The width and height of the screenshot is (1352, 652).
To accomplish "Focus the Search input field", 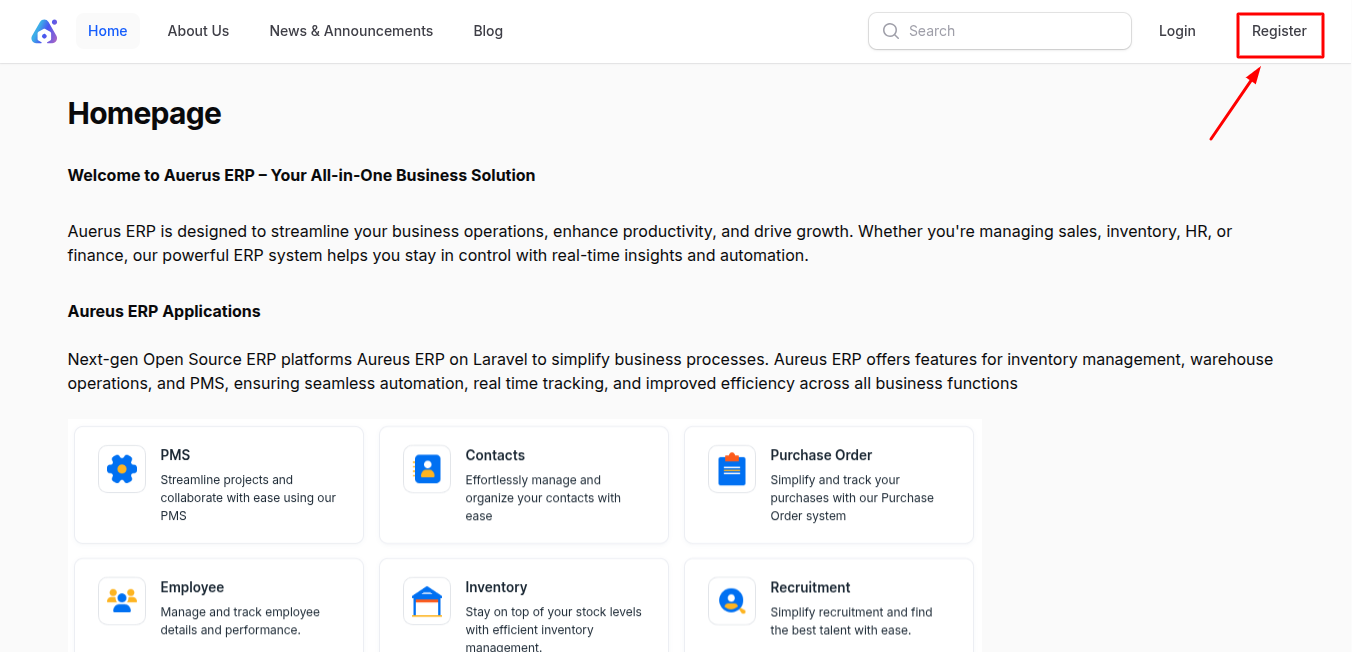I will pos(1010,31).
